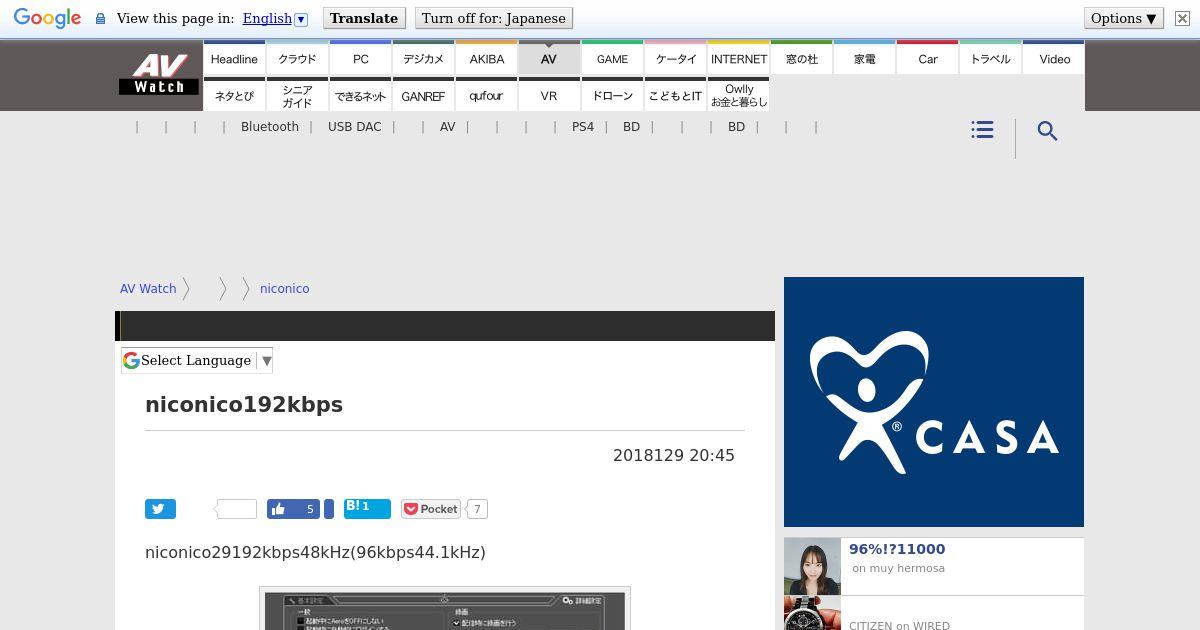The image size is (1200, 630).
Task: Click the Twitter share count box
Action: point(236,509)
